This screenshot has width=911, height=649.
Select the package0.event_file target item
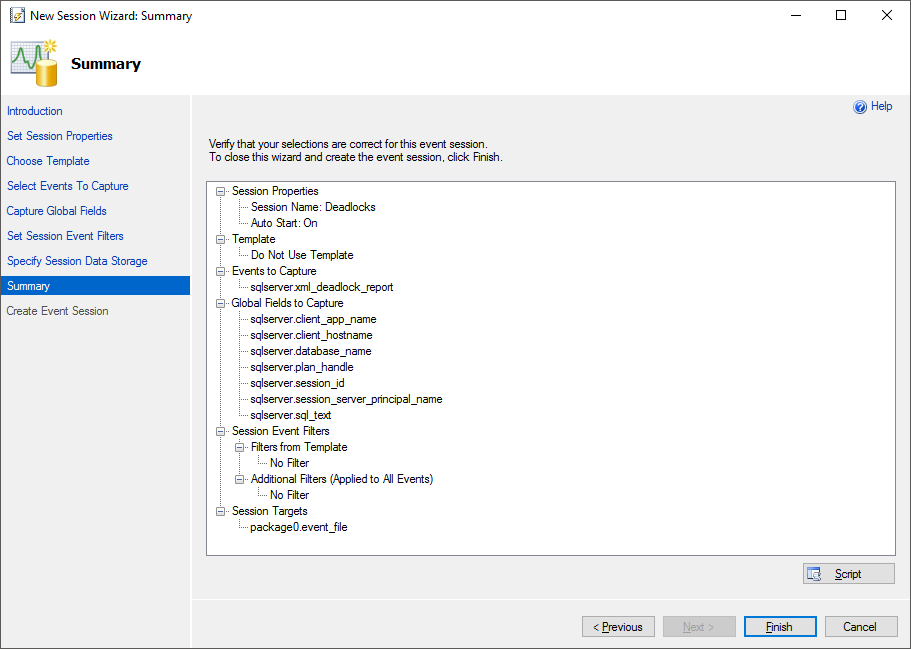pyautogui.click(x=299, y=527)
